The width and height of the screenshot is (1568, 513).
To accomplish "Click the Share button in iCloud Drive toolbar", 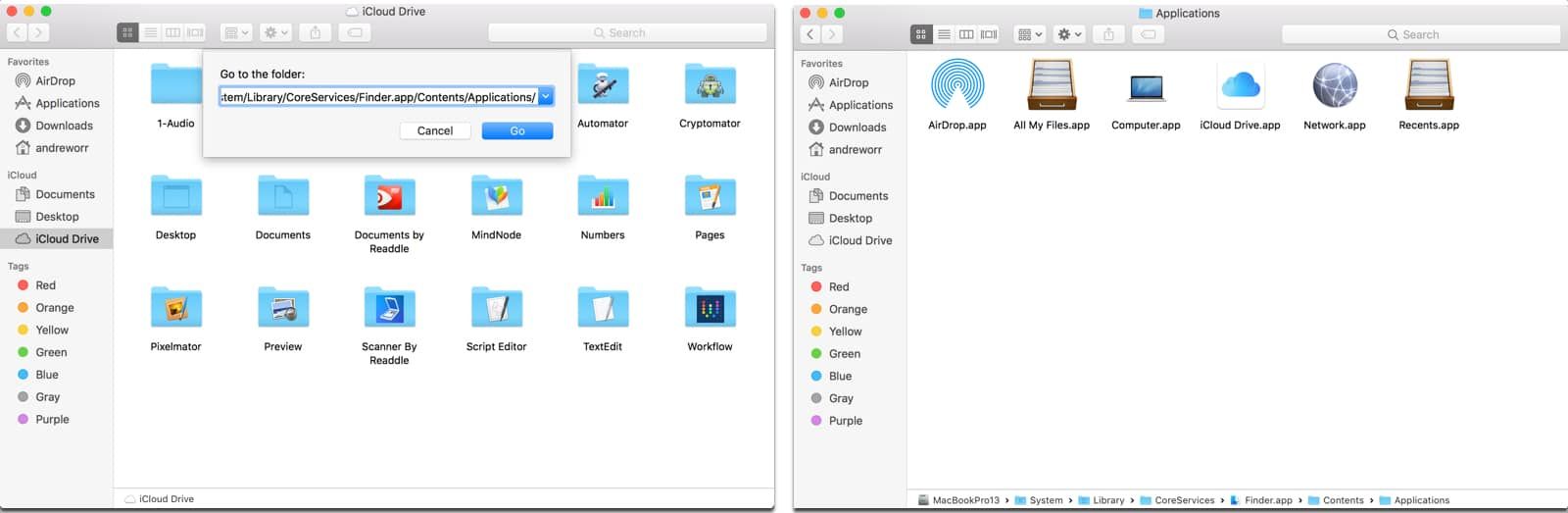I will (x=316, y=32).
